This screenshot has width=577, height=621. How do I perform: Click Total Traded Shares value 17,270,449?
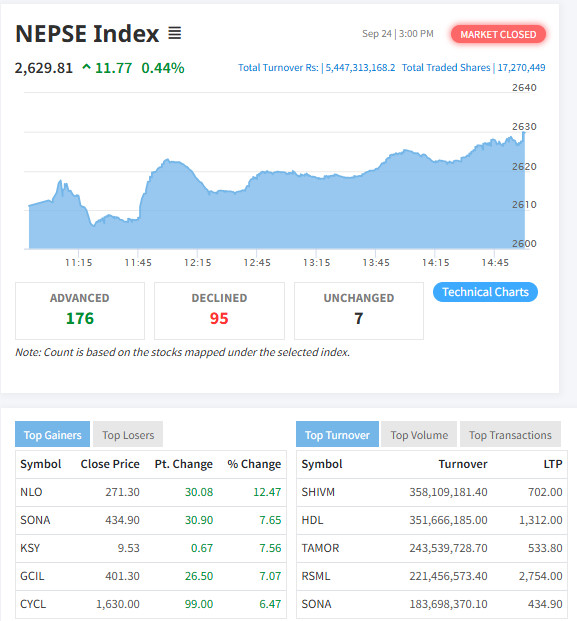[x=521, y=68]
